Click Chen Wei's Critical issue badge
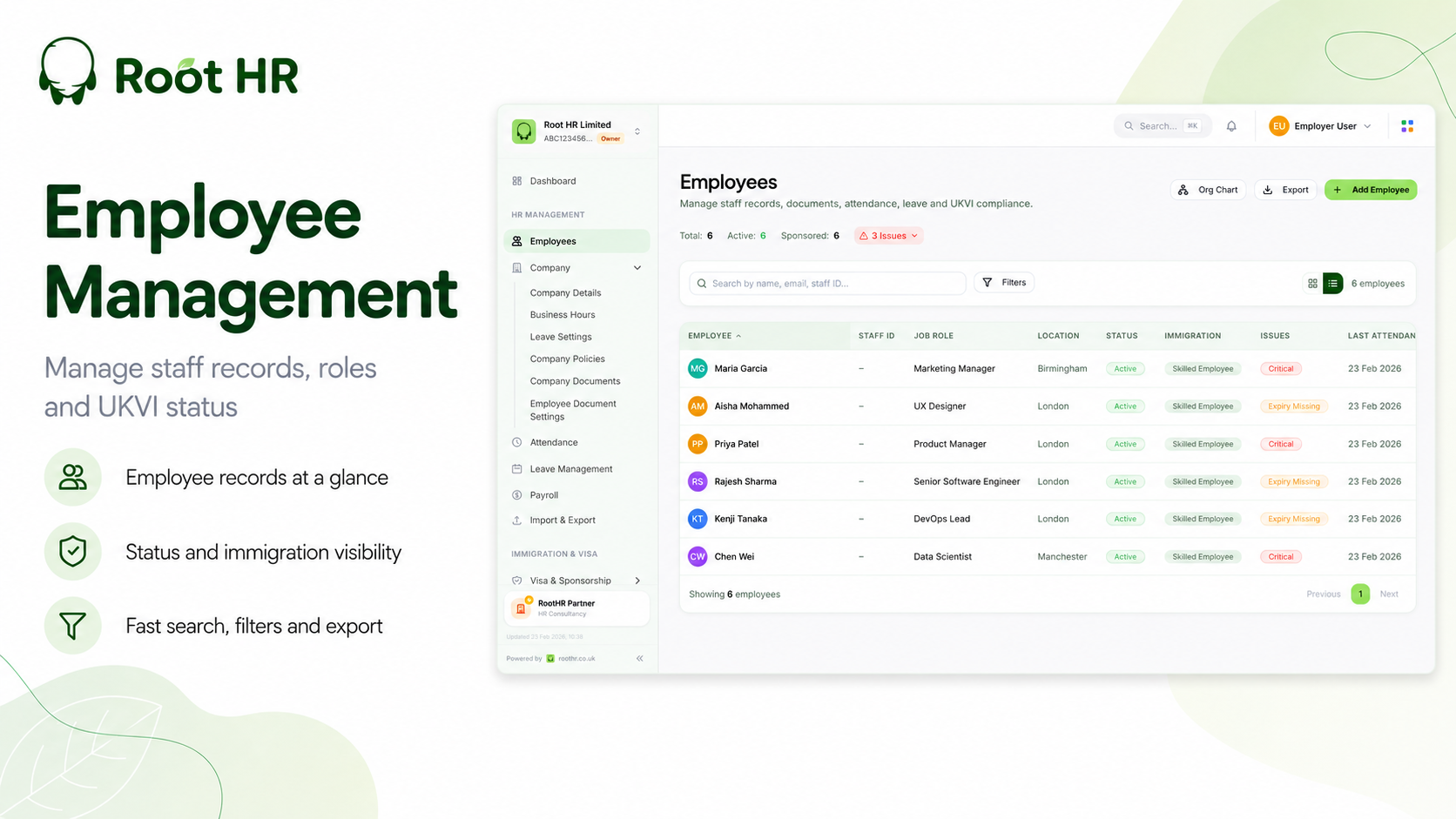Screen dimensions: 1456x819 pyautogui.click(x=1280, y=557)
